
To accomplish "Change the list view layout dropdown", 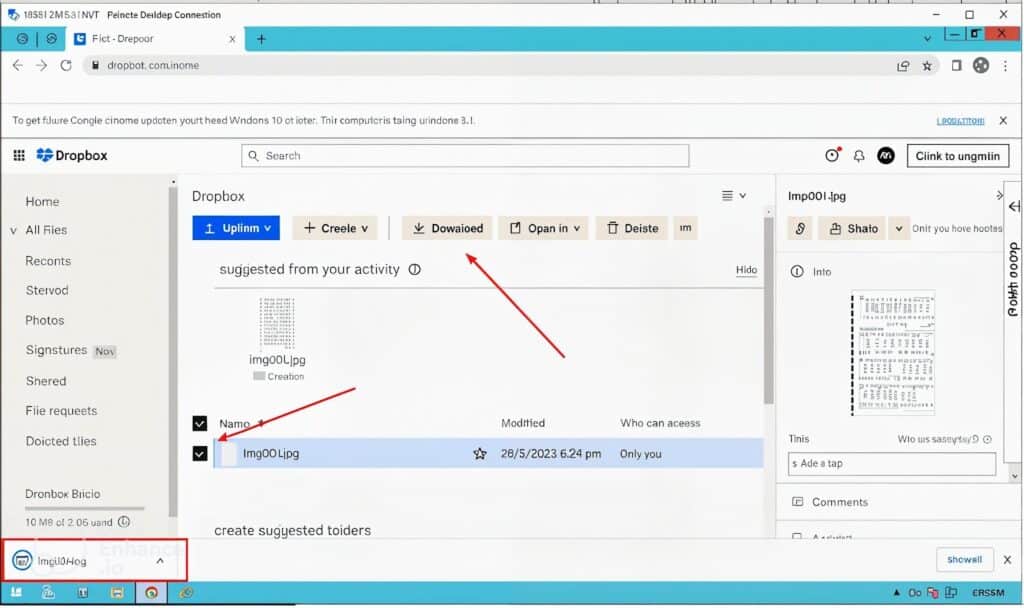I will coord(734,195).
